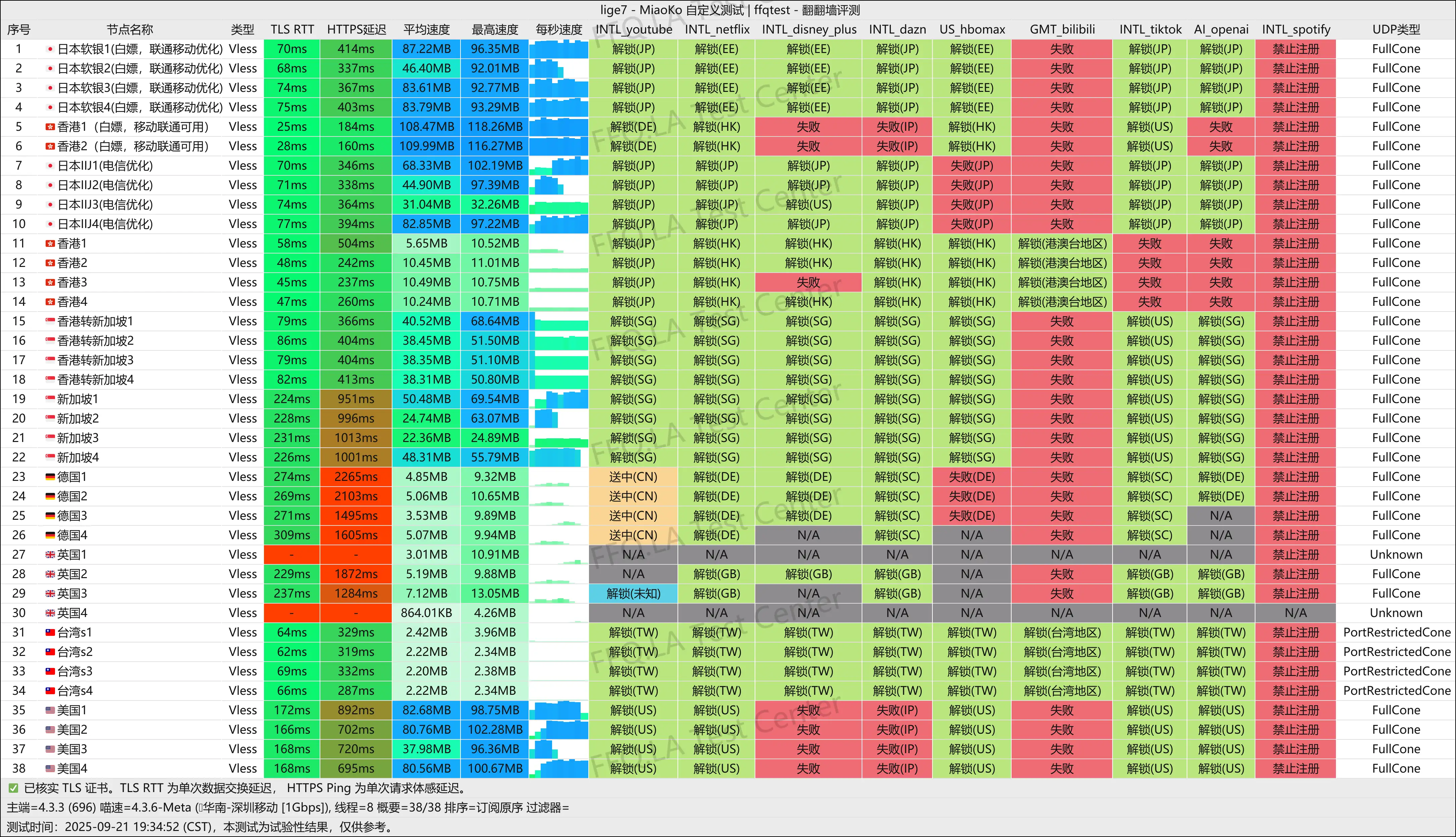Viewport: 1456px width, 837px height.
Task: Click the per-second speed graph for 美国3
Action: pyautogui.click(x=559, y=749)
